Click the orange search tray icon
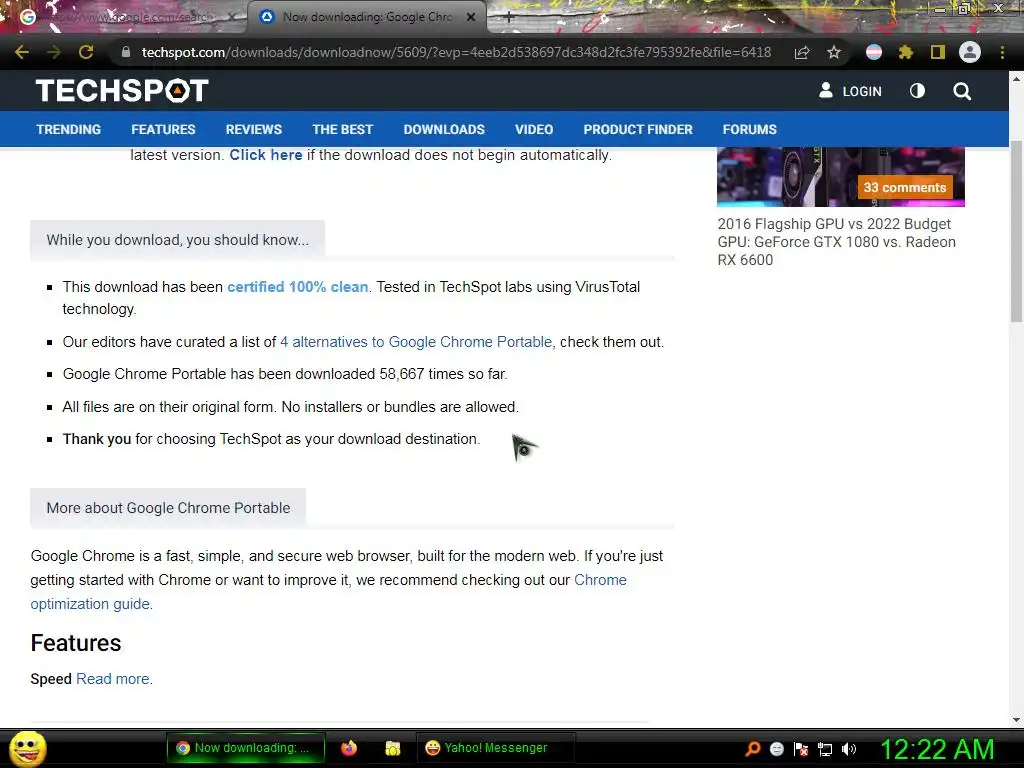Viewport: 1024px width, 768px height. (x=752, y=748)
